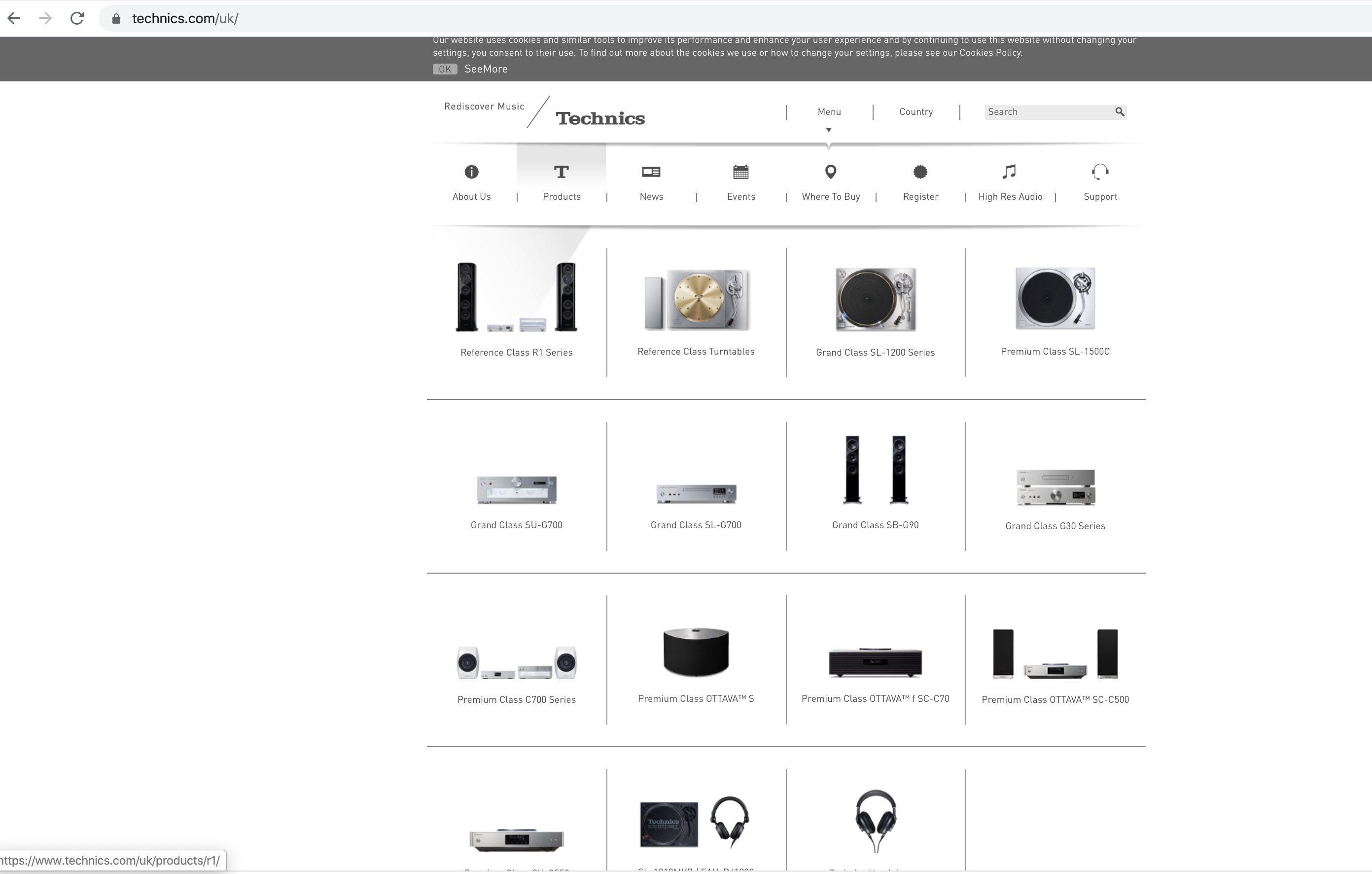Go to the News menu label
Screen dimensions: 1372x874
(x=651, y=197)
